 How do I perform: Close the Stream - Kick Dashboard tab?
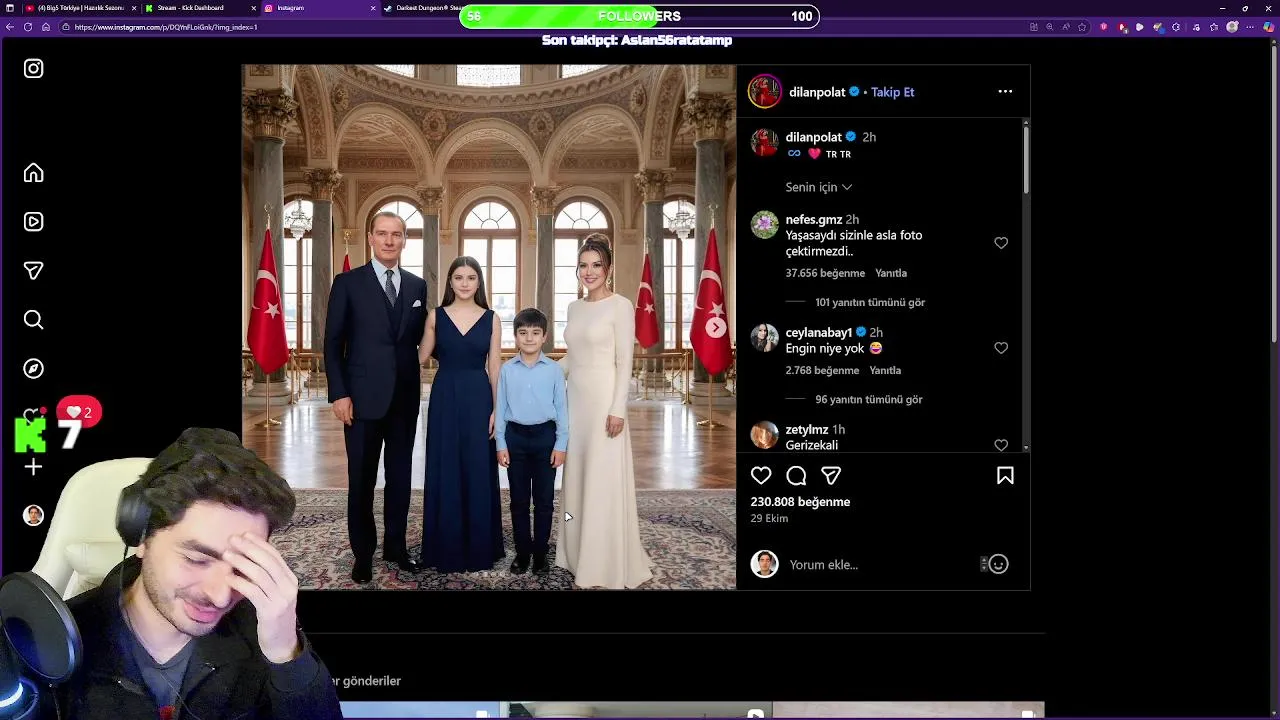click(254, 8)
